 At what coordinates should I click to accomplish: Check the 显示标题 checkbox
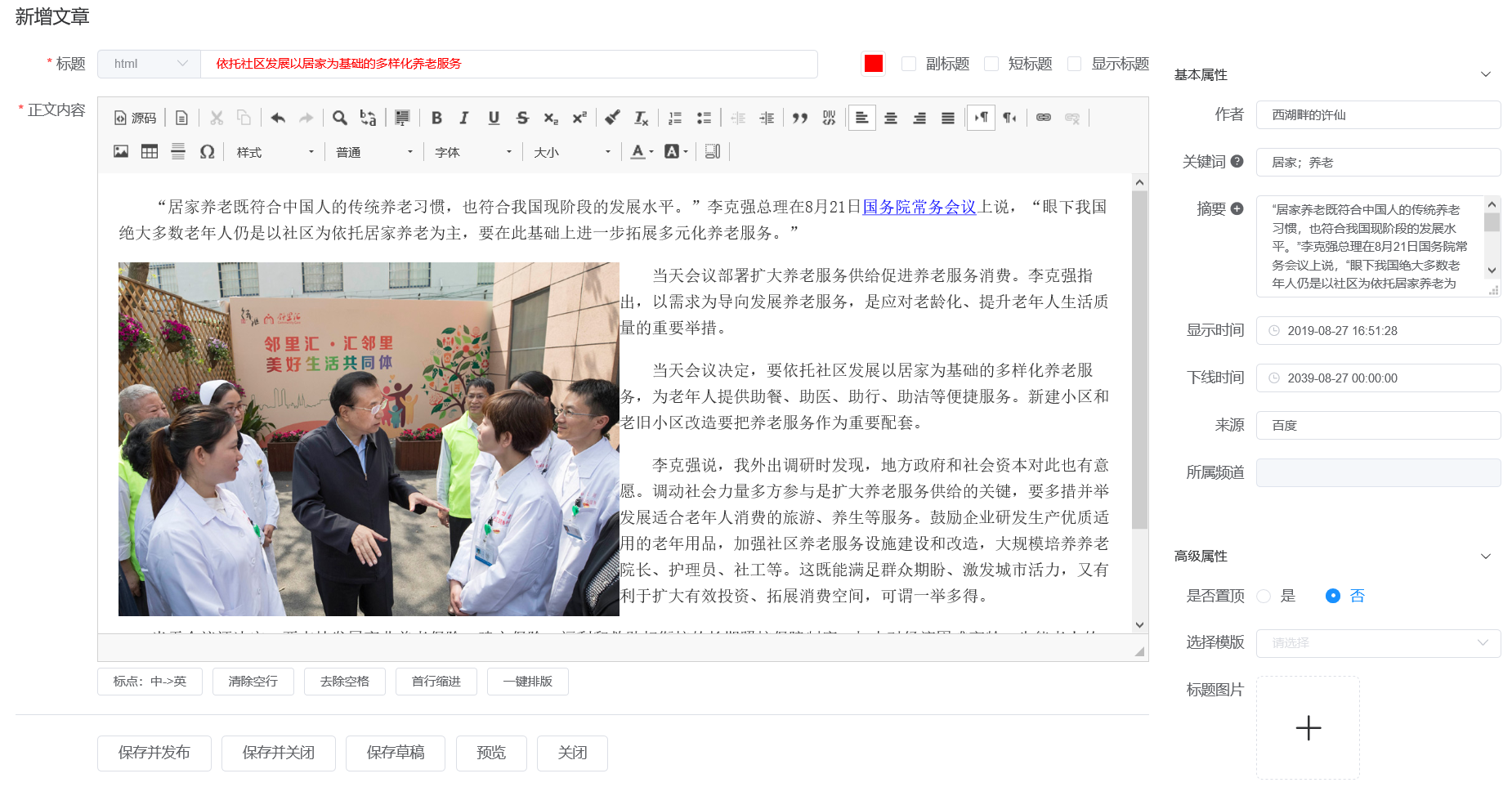(1075, 64)
